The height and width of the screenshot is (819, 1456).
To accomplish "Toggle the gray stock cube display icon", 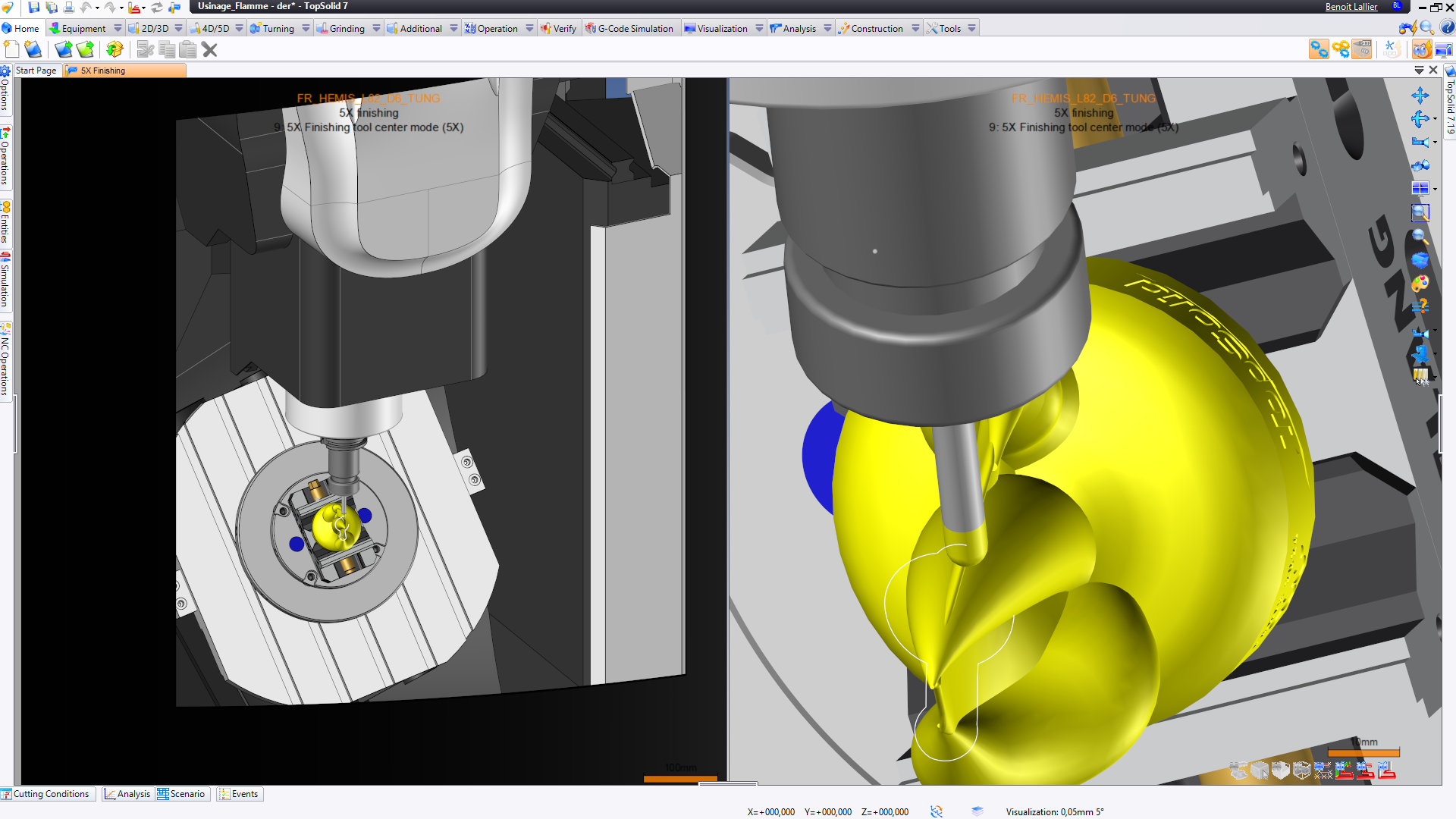I will coord(1260,770).
